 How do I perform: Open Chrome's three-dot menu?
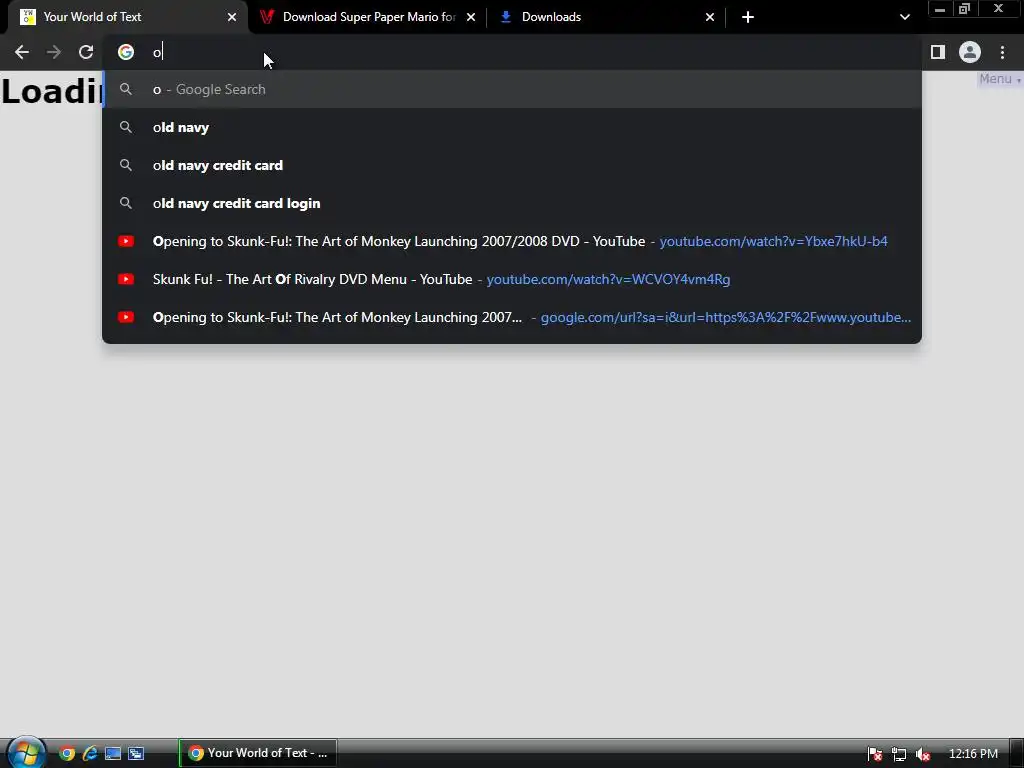pos(1002,52)
